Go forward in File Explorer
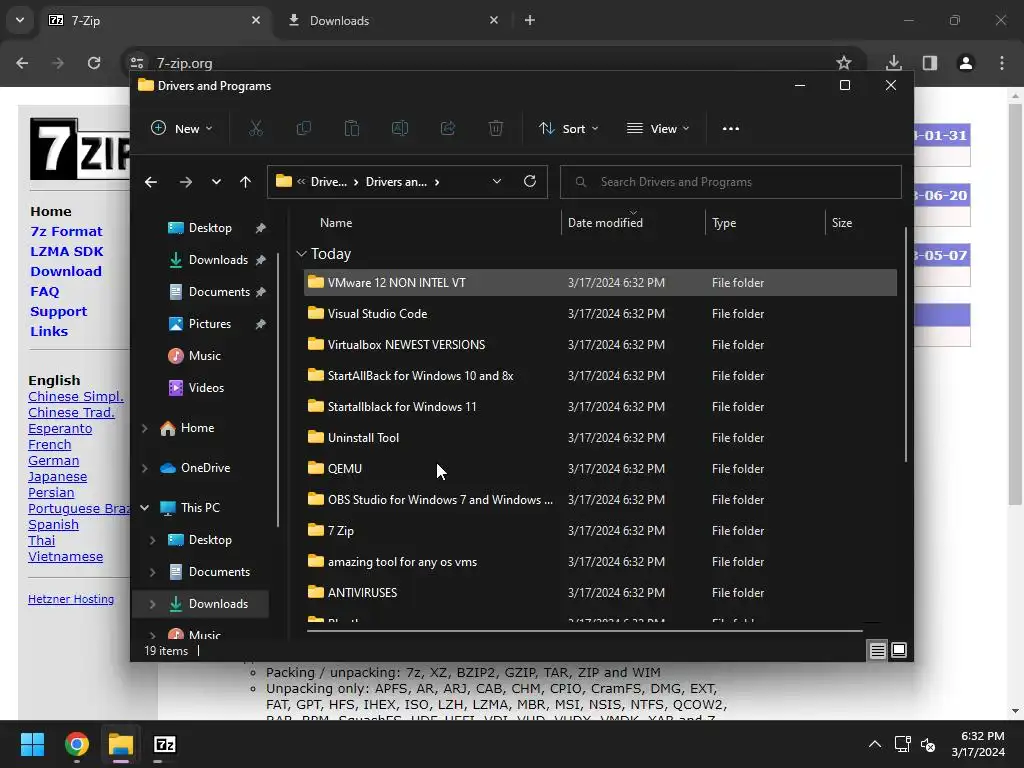 (x=185, y=182)
